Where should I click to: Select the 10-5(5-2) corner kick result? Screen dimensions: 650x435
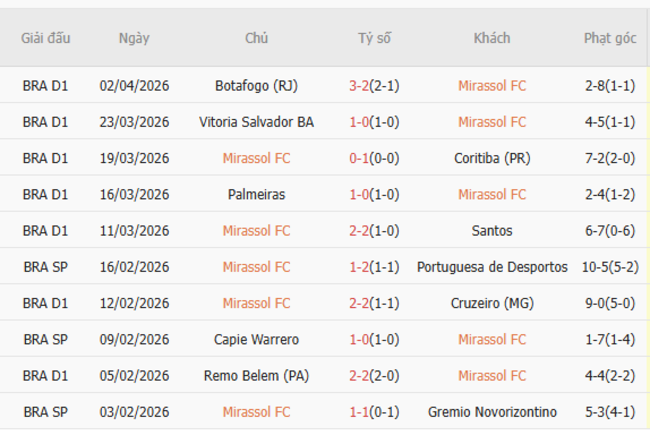[610, 267]
